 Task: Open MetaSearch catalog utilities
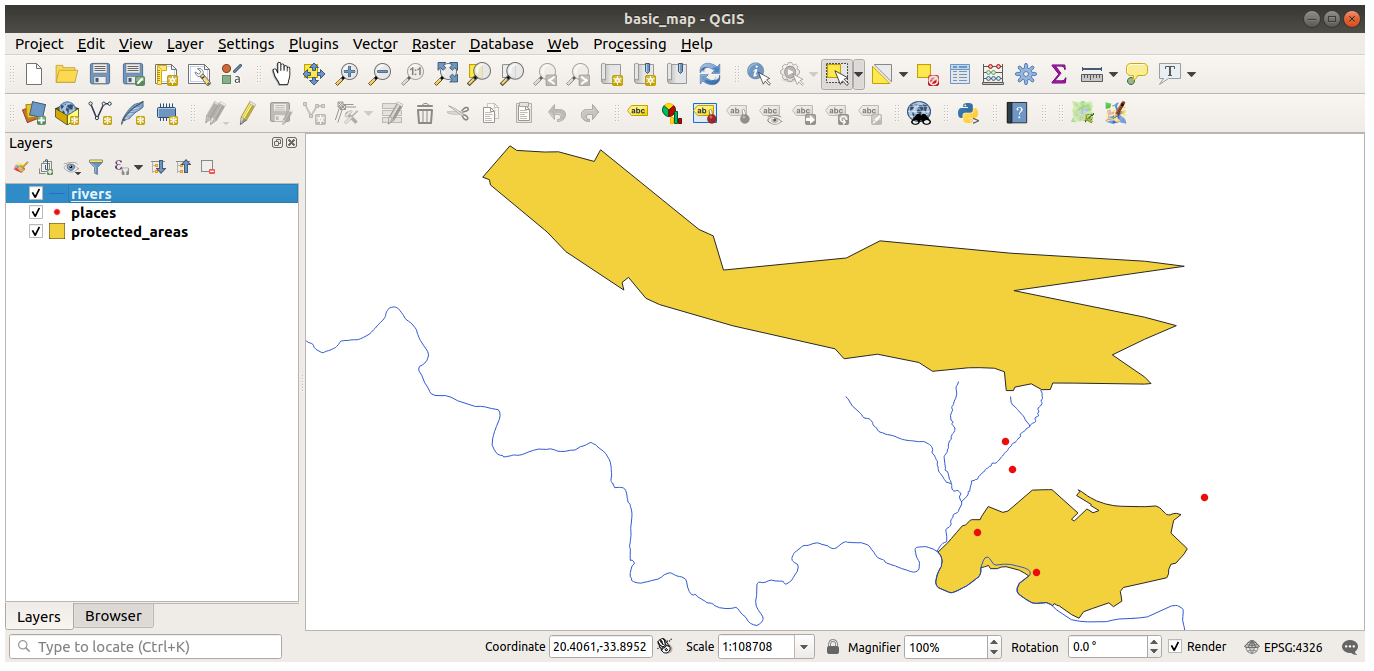coord(918,113)
